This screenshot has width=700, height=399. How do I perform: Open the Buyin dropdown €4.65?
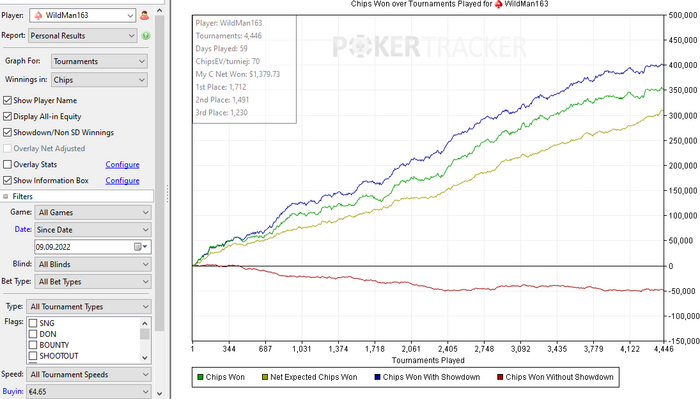pos(89,392)
